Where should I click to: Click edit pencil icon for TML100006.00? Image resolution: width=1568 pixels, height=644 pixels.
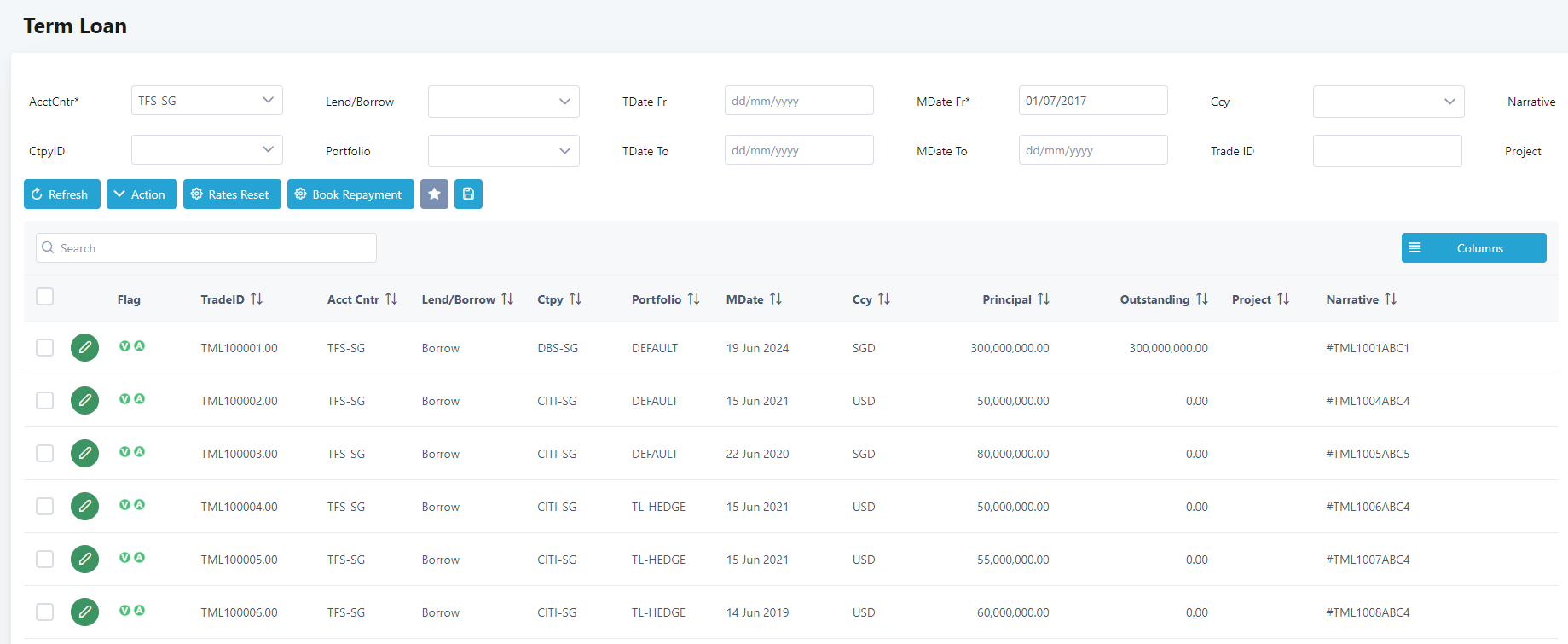(84, 612)
